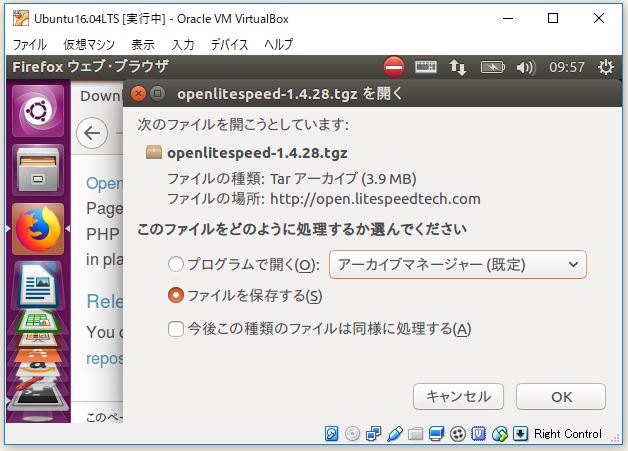628x451 pixels.
Task: Maximize the VirtualBox window
Action: 553,18
